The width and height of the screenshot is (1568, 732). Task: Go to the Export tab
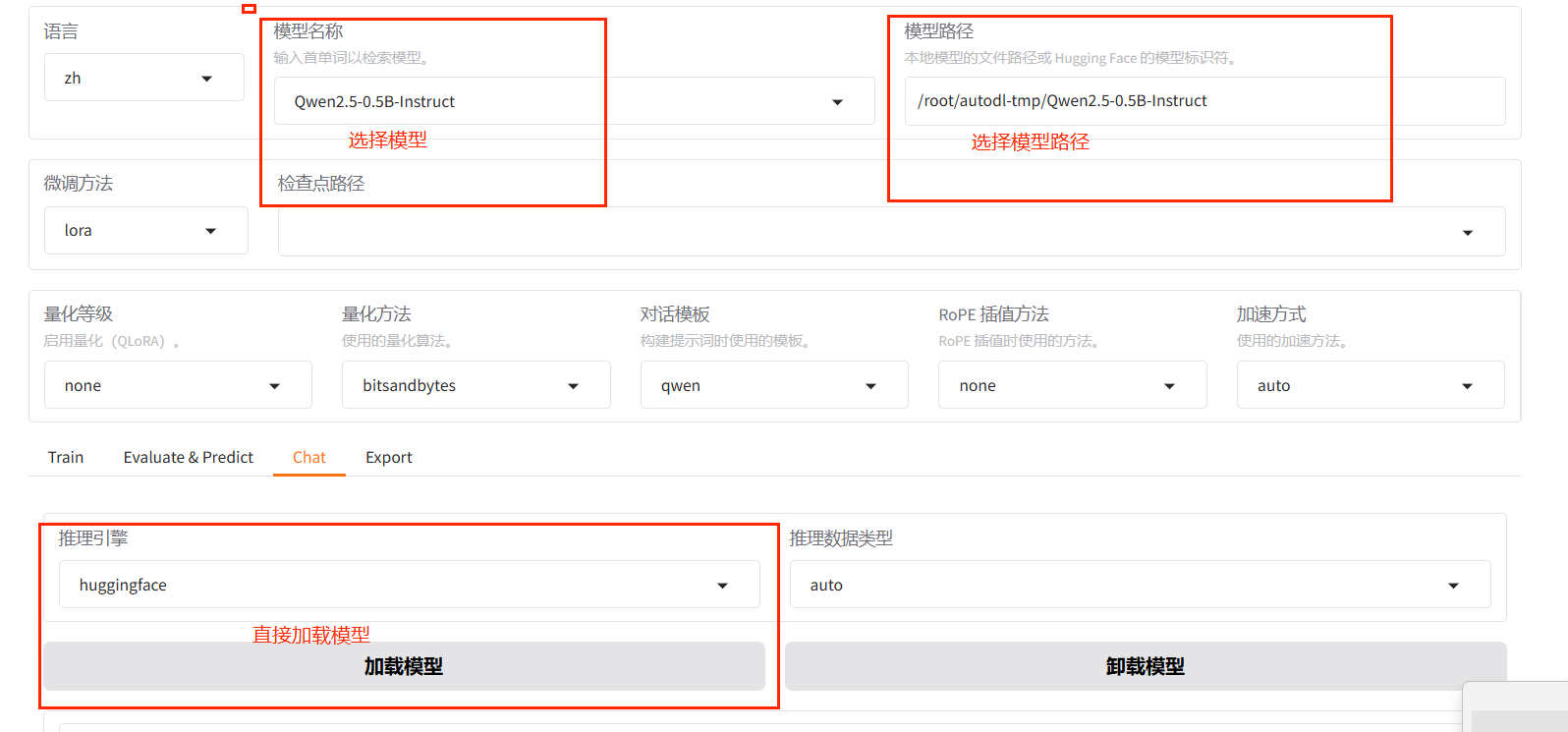pyautogui.click(x=389, y=458)
